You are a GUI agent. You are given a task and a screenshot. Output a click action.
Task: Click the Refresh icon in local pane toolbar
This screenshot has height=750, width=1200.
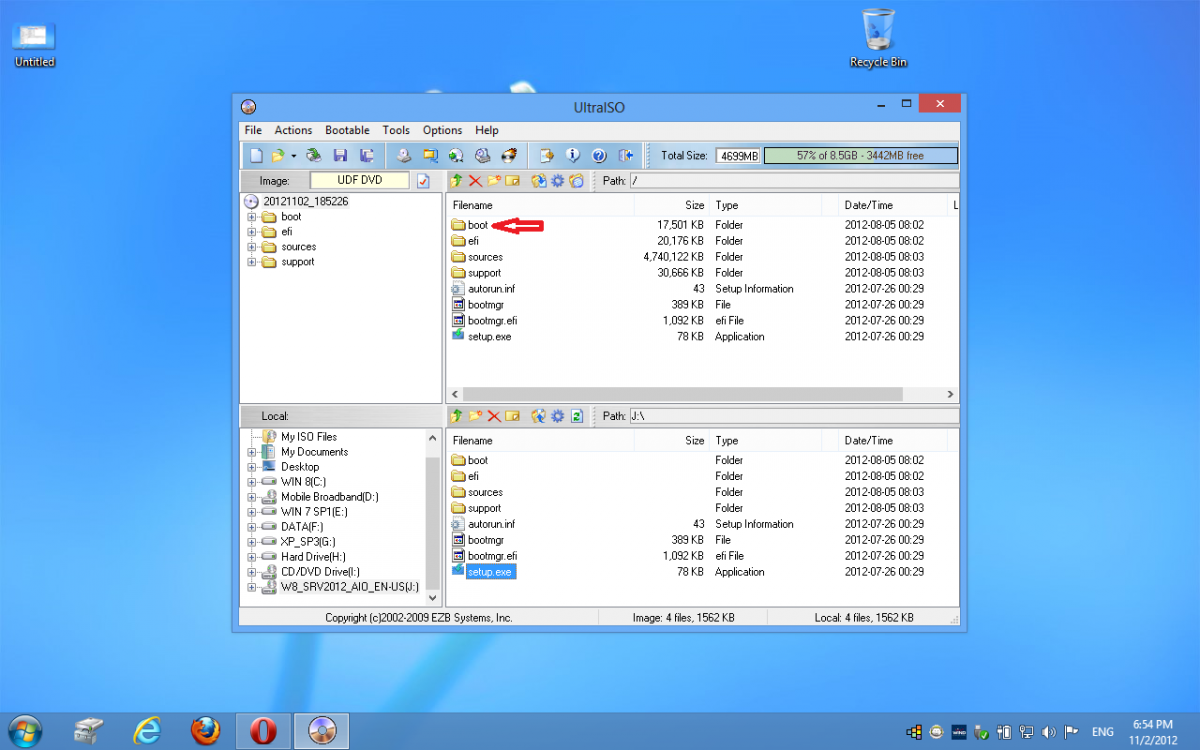pos(577,416)
